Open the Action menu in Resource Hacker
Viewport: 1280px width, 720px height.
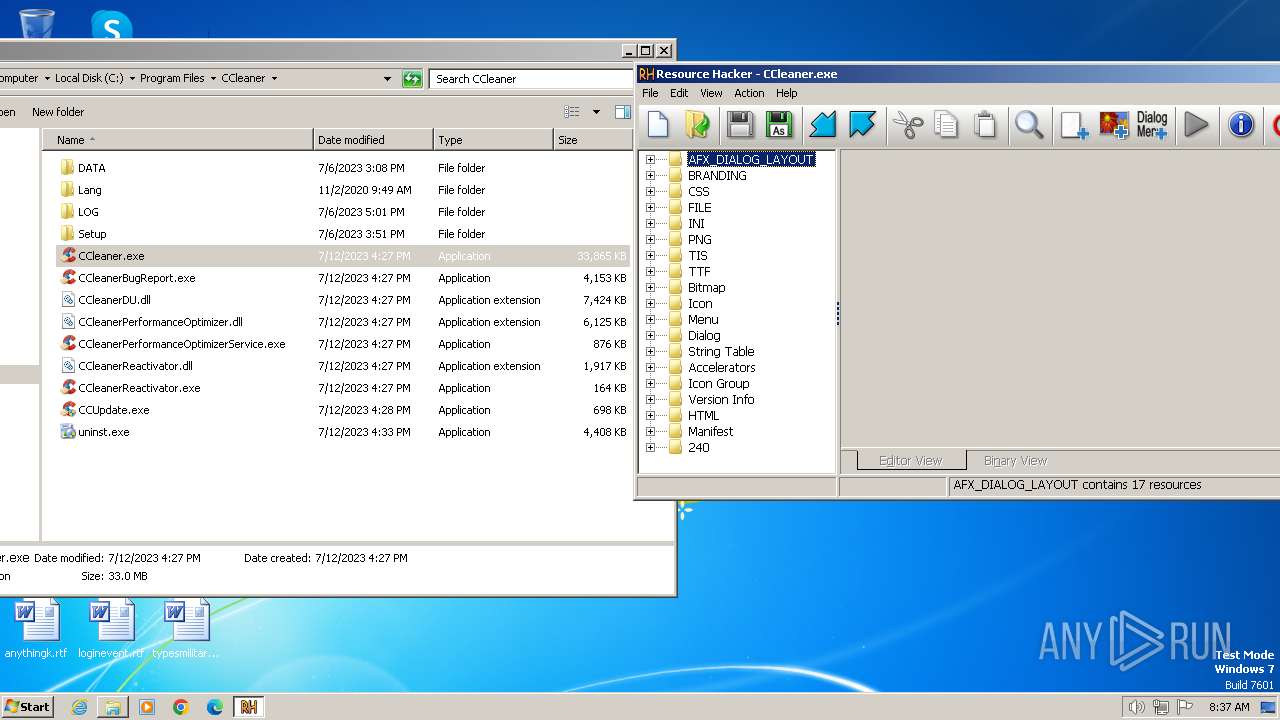tap(749, 93)
